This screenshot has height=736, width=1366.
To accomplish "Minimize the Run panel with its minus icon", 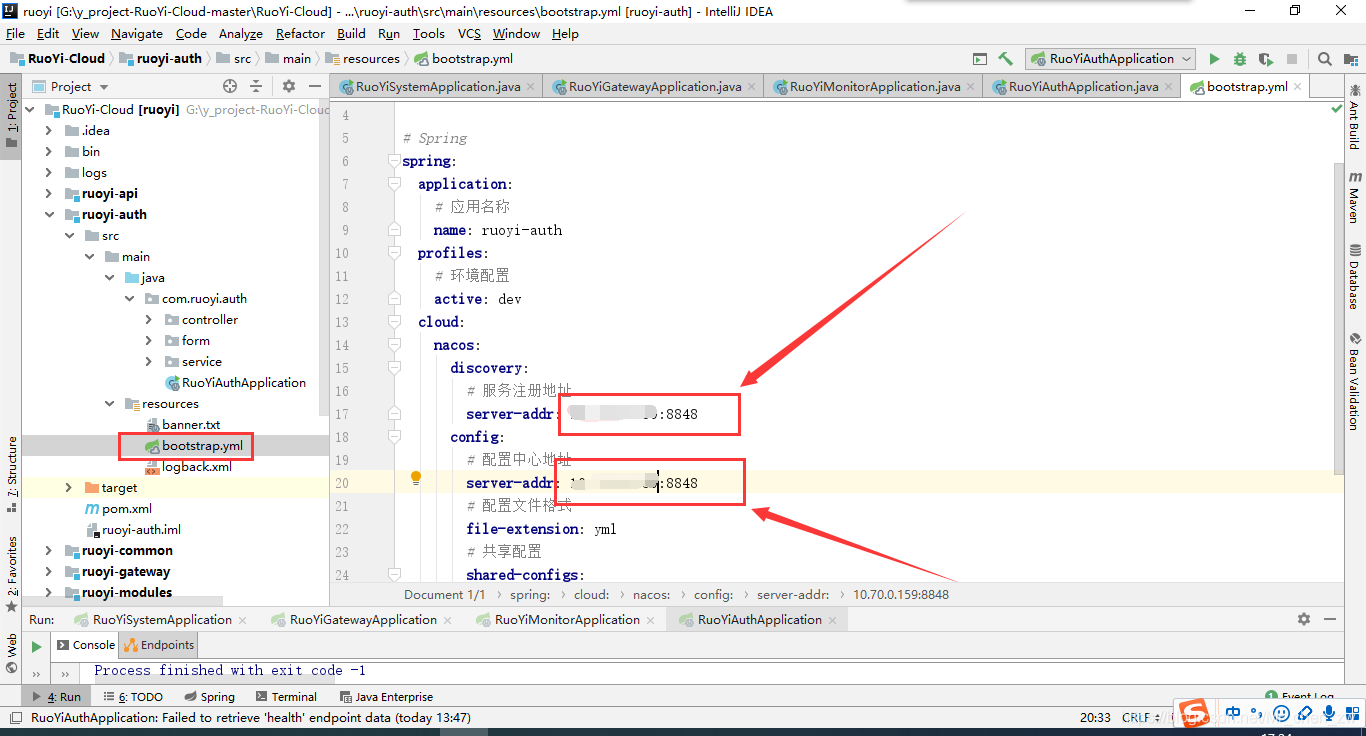I will 1332,619.
